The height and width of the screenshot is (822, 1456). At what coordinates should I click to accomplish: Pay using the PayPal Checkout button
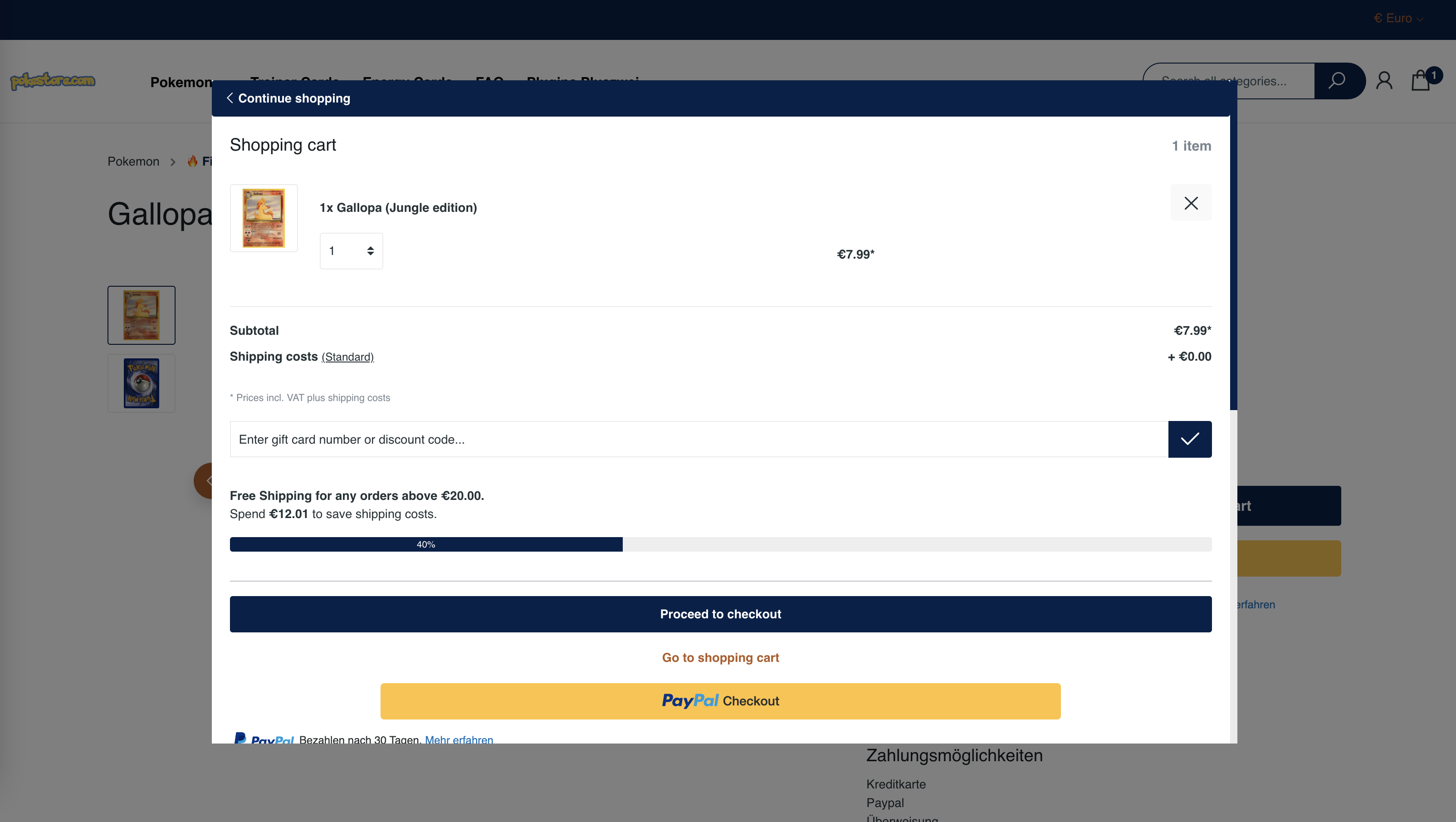pyautogui.click(x=720, y=701)
